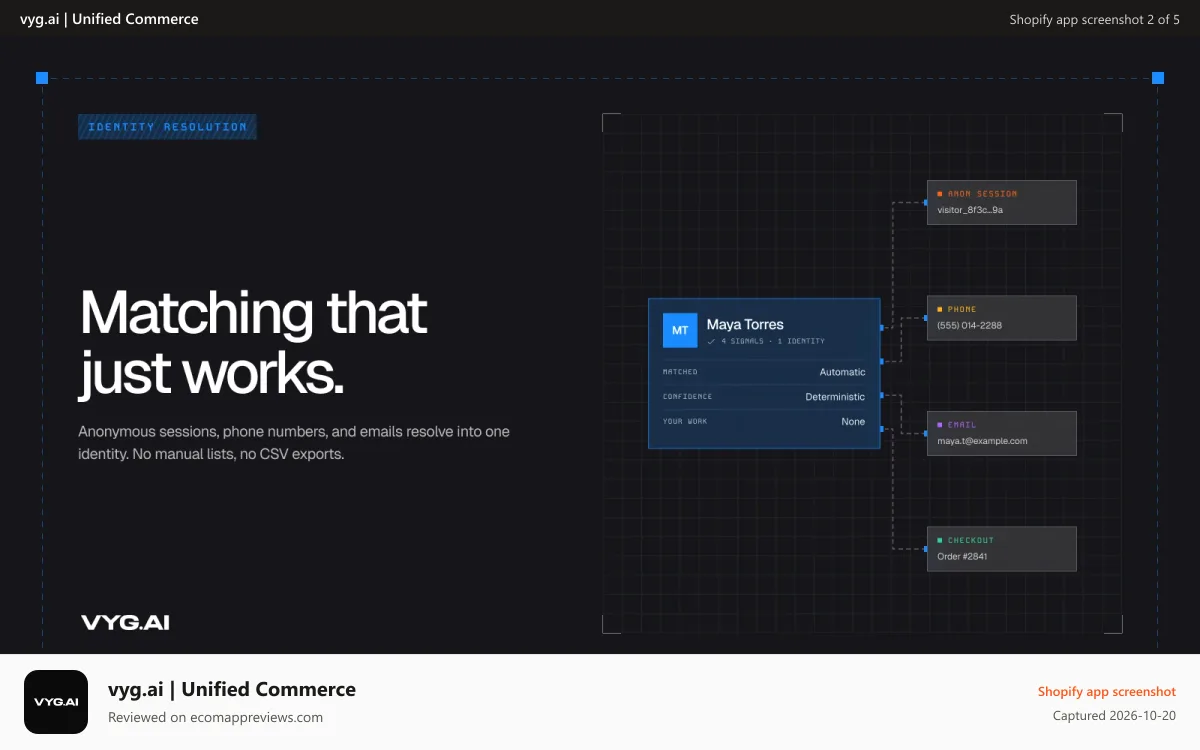Click the Phone card heading
The image size is (1200, 750).
point(962,309)
